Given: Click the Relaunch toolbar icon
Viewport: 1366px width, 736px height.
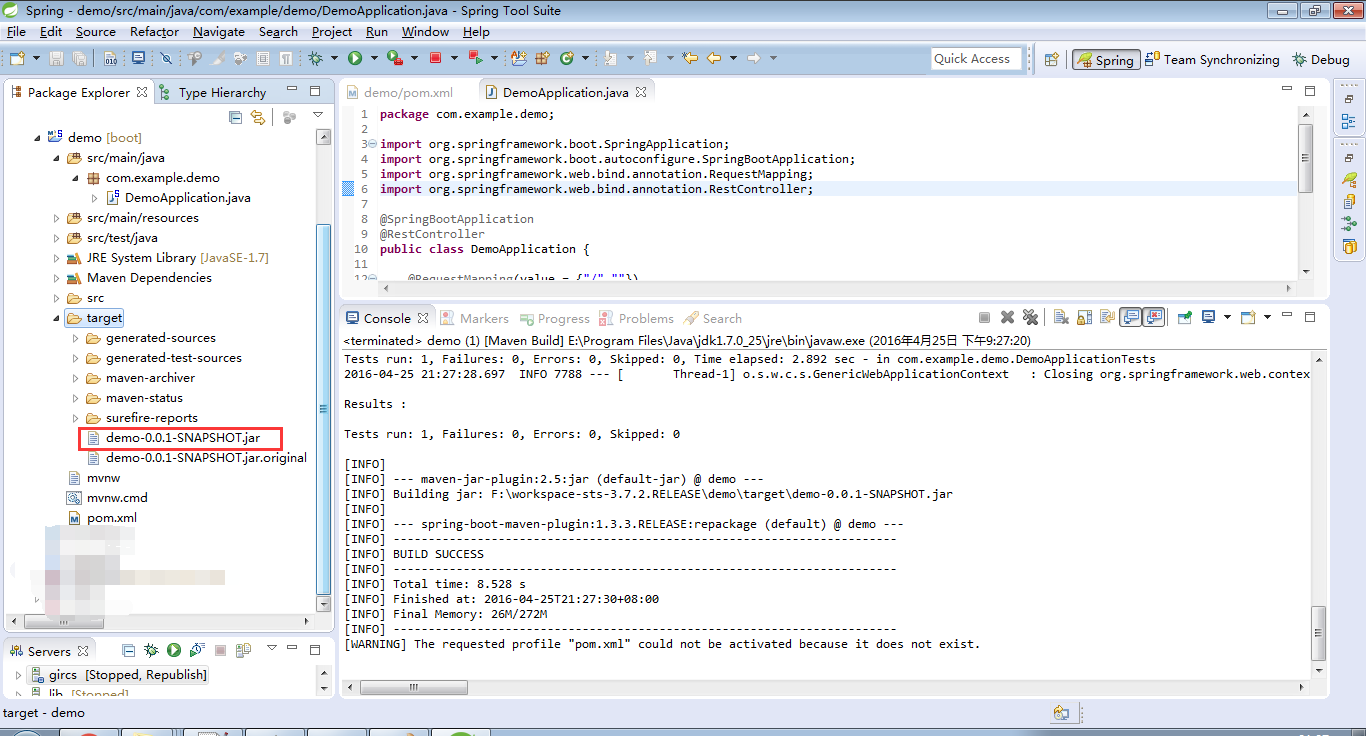Looking at the screenshot, I should 476,58.
